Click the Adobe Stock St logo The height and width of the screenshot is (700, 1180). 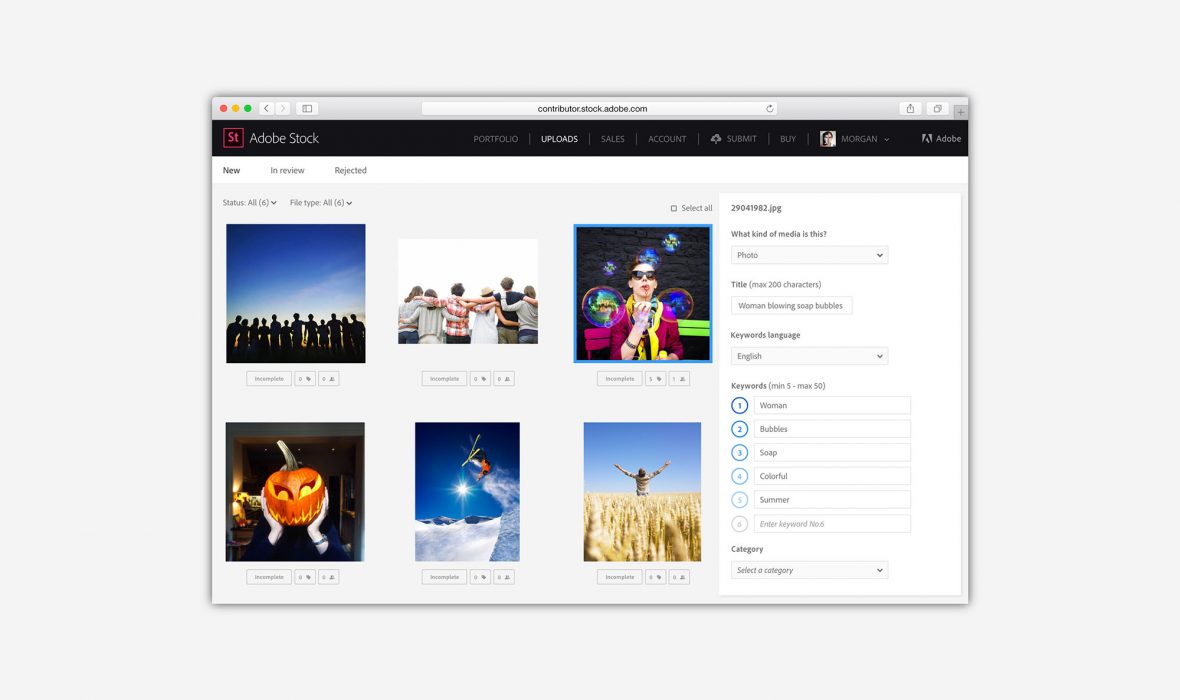click(x=233, y=138)
